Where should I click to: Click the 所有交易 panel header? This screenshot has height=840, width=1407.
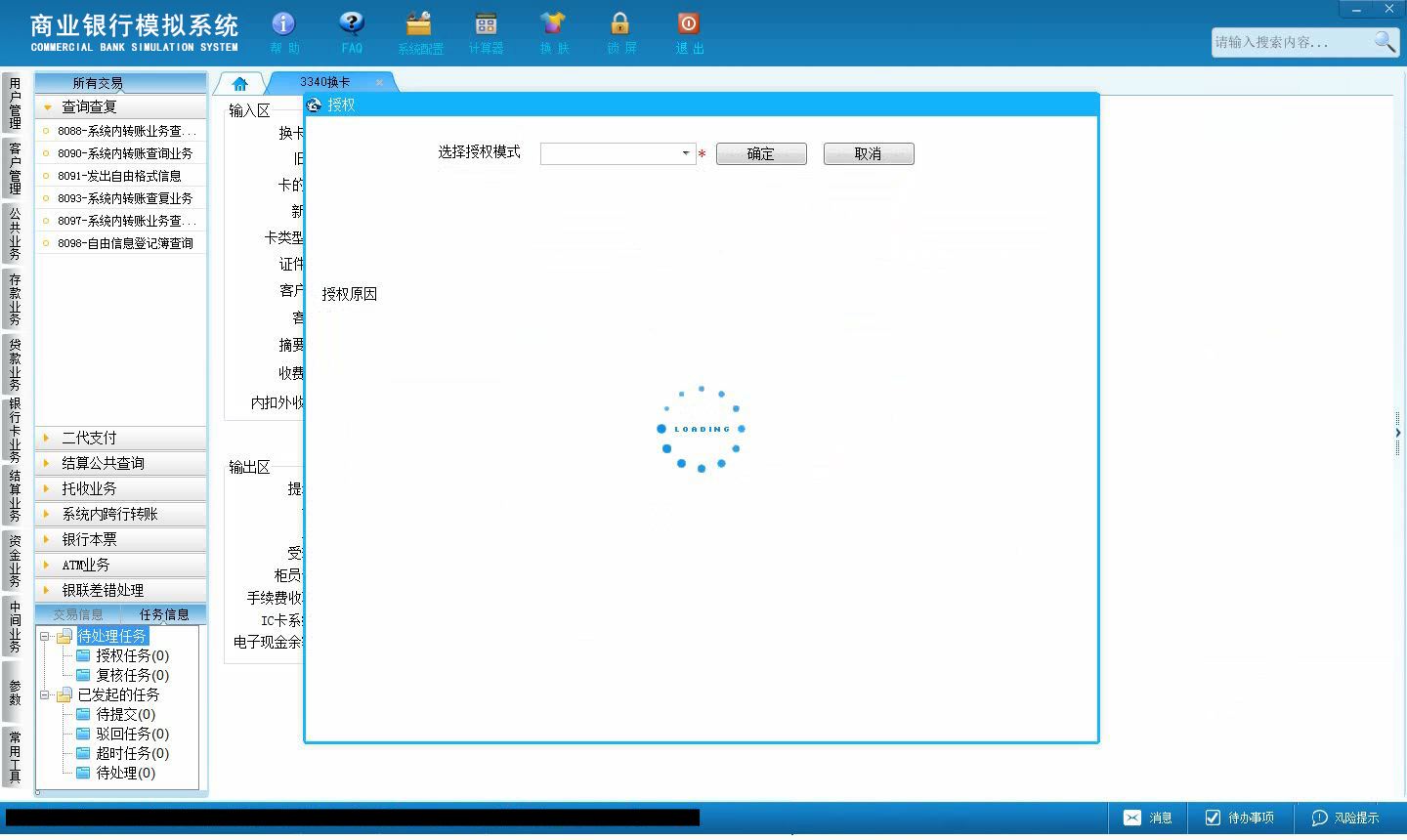pos(121,83)
